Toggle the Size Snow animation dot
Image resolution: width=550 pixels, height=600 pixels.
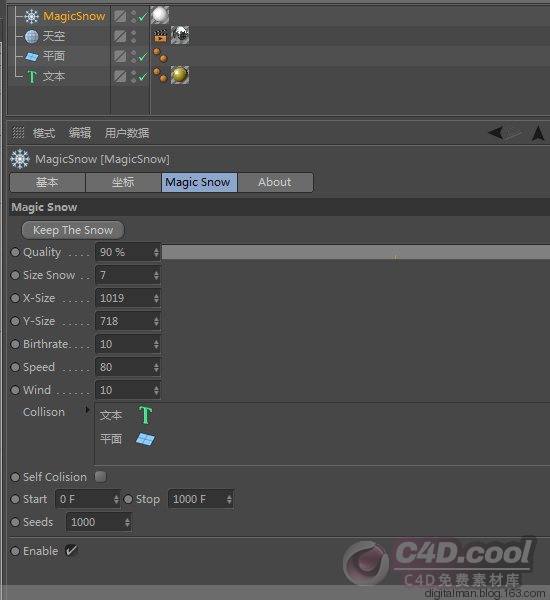pyautogui.click(x=15, y=275)
